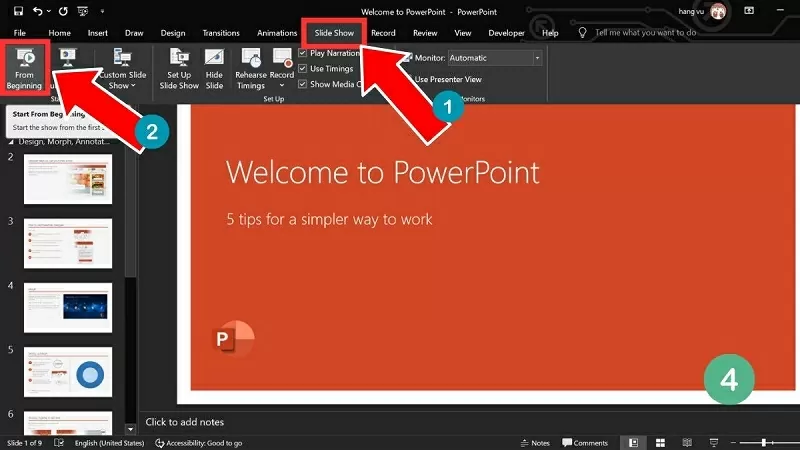This screenshot has height=450, width=800.
Task: Open the Set Up Slide Show dialog
Action: pos(180,68)
